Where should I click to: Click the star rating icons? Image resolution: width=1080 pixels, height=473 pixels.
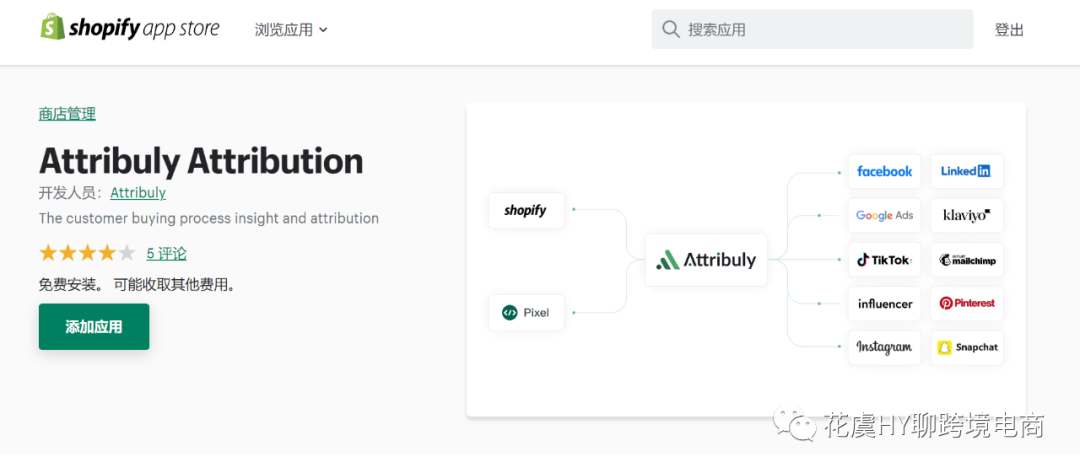tap(87, 253)
